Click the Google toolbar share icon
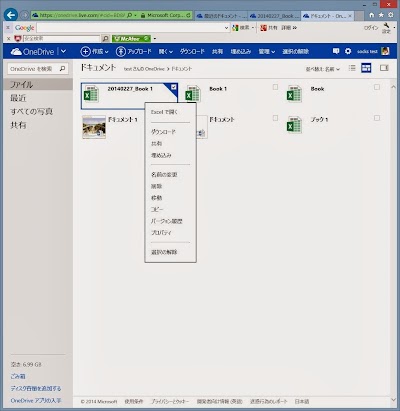Image resolution: width=400 pixels, height=411 pixels. tap(263, 28)
